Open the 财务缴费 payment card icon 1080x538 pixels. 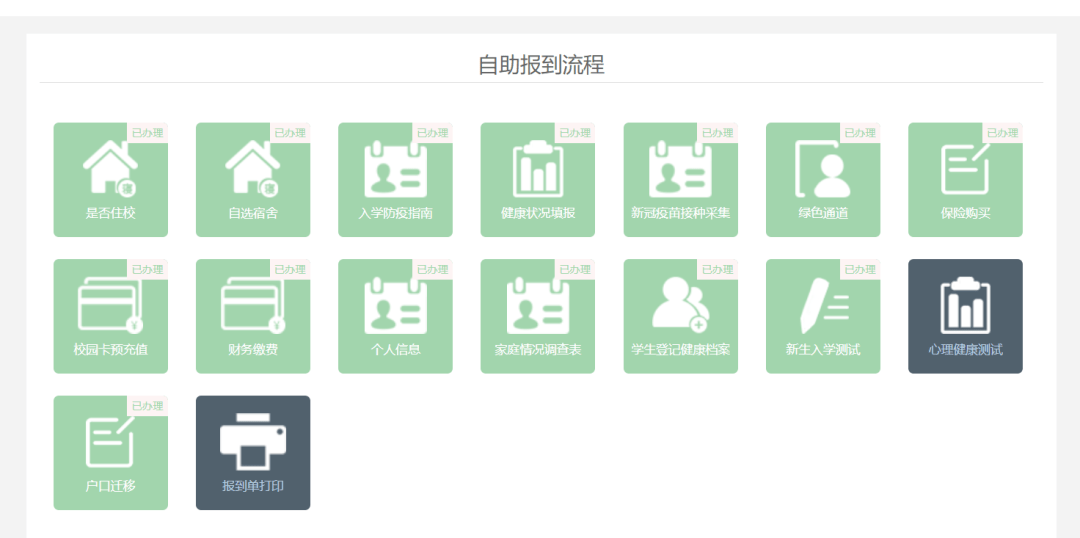253,305
